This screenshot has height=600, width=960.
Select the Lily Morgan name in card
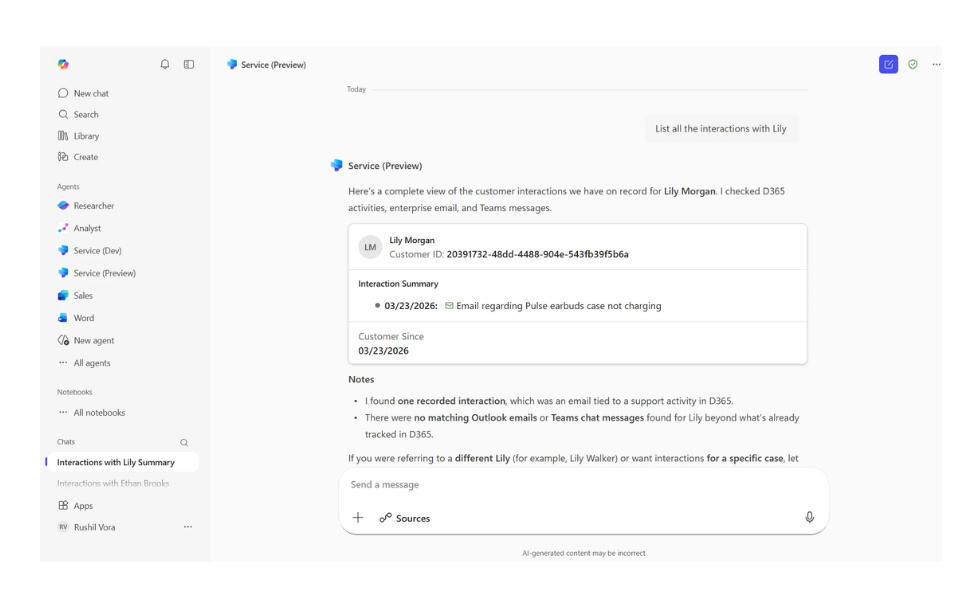point(412,240)
